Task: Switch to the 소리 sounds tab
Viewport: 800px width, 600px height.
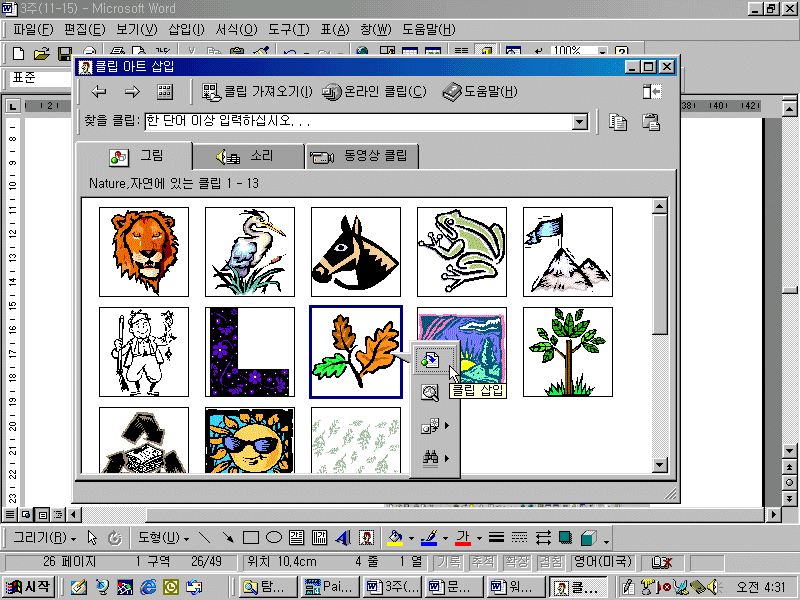Action: (248, 157)
